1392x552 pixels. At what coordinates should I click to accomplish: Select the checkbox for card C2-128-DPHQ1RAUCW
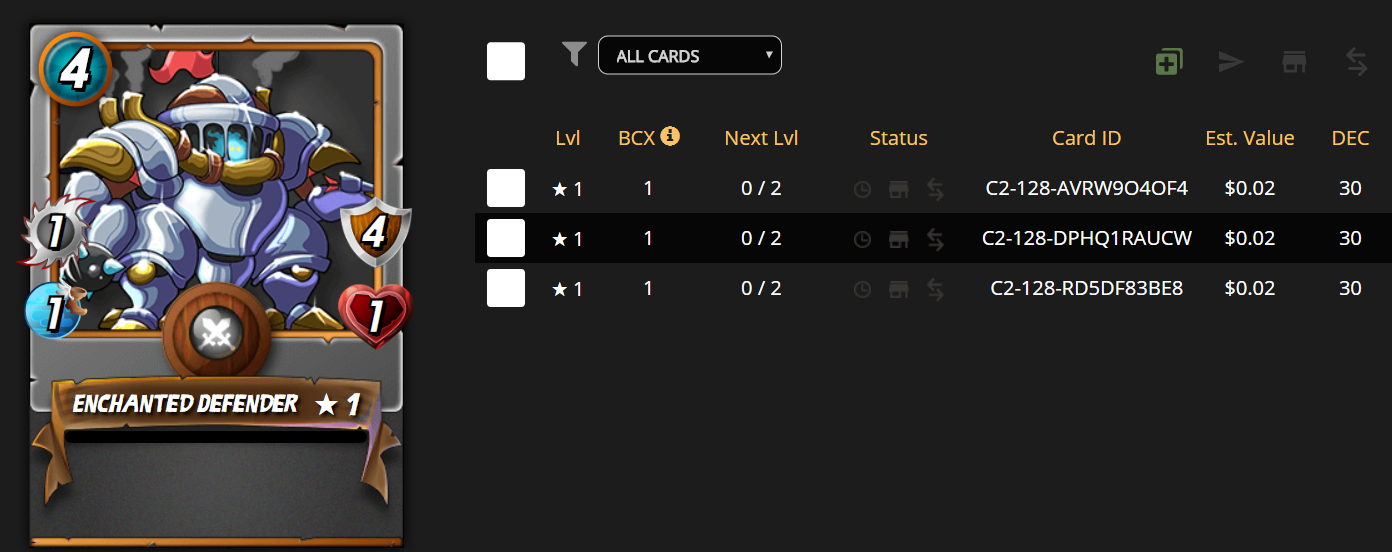click(x=506, y=238)
